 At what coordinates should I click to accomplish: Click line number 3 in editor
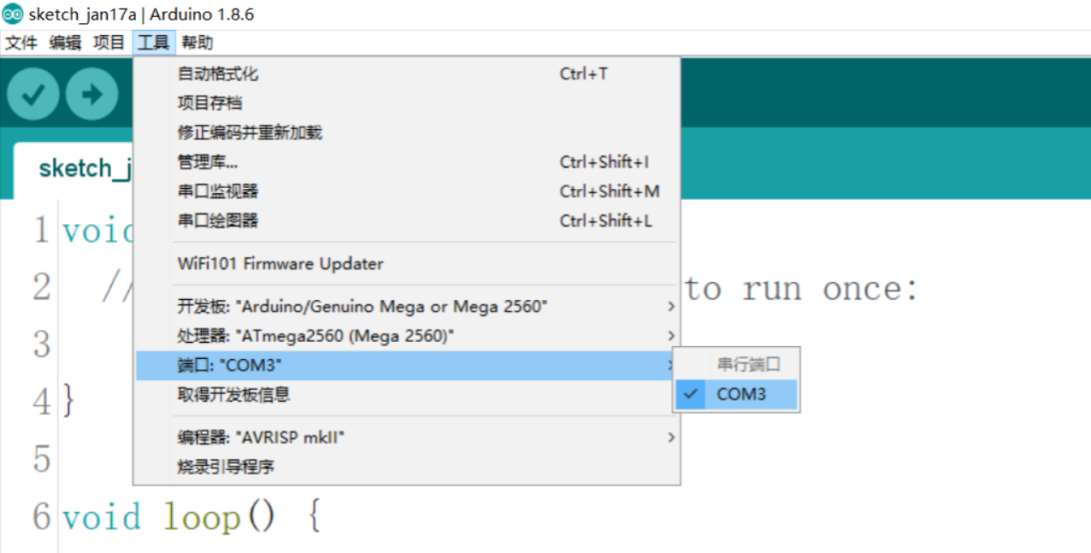click(42, 344)
